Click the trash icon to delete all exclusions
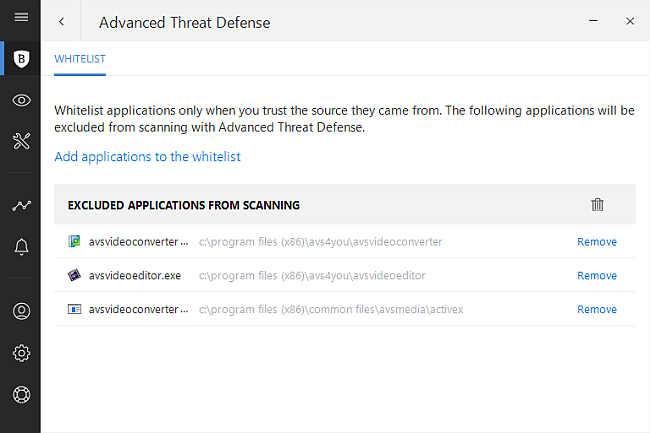The width and height of the screenshot is (650, 433). tap(597, 204)
